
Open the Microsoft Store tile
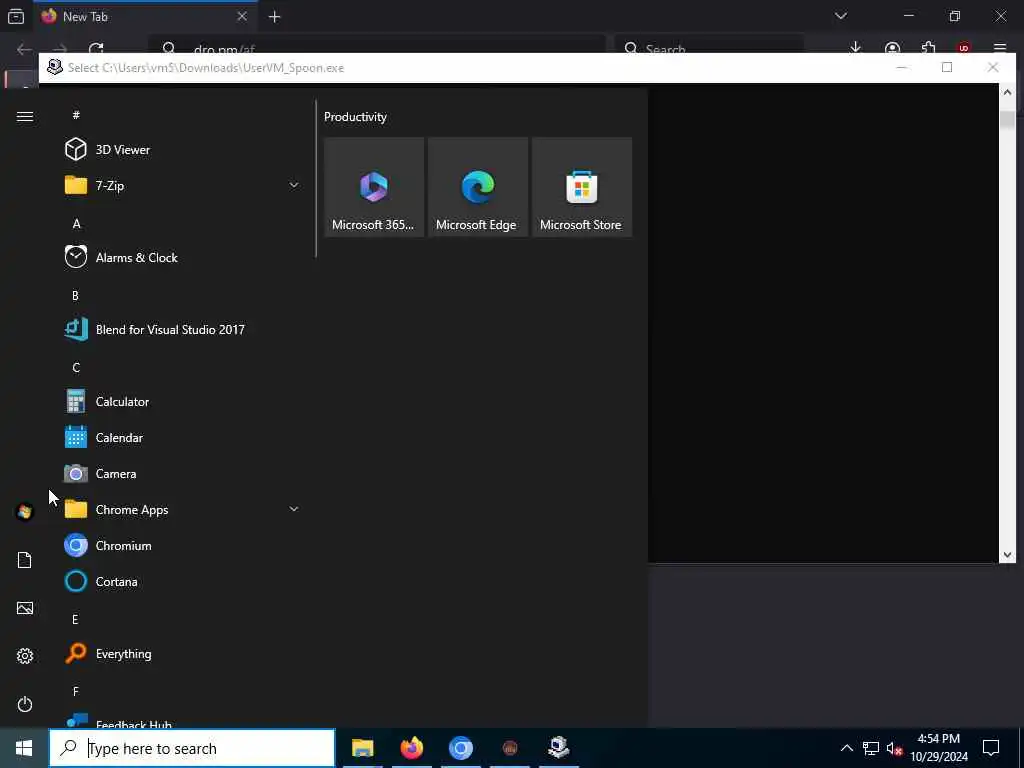(x=582, y=187)
